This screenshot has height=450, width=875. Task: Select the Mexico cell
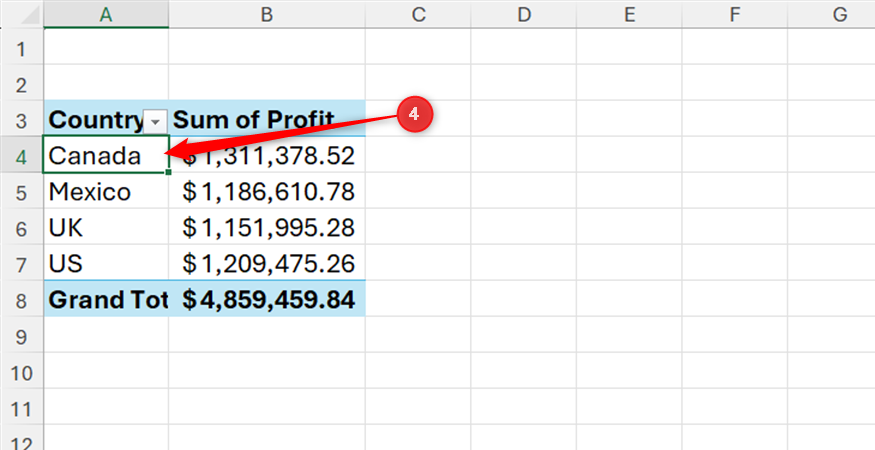tap(106, 191)
